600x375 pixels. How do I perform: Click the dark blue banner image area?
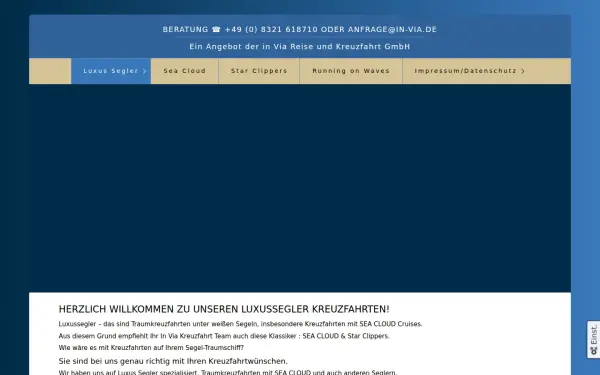click(300, 188)
